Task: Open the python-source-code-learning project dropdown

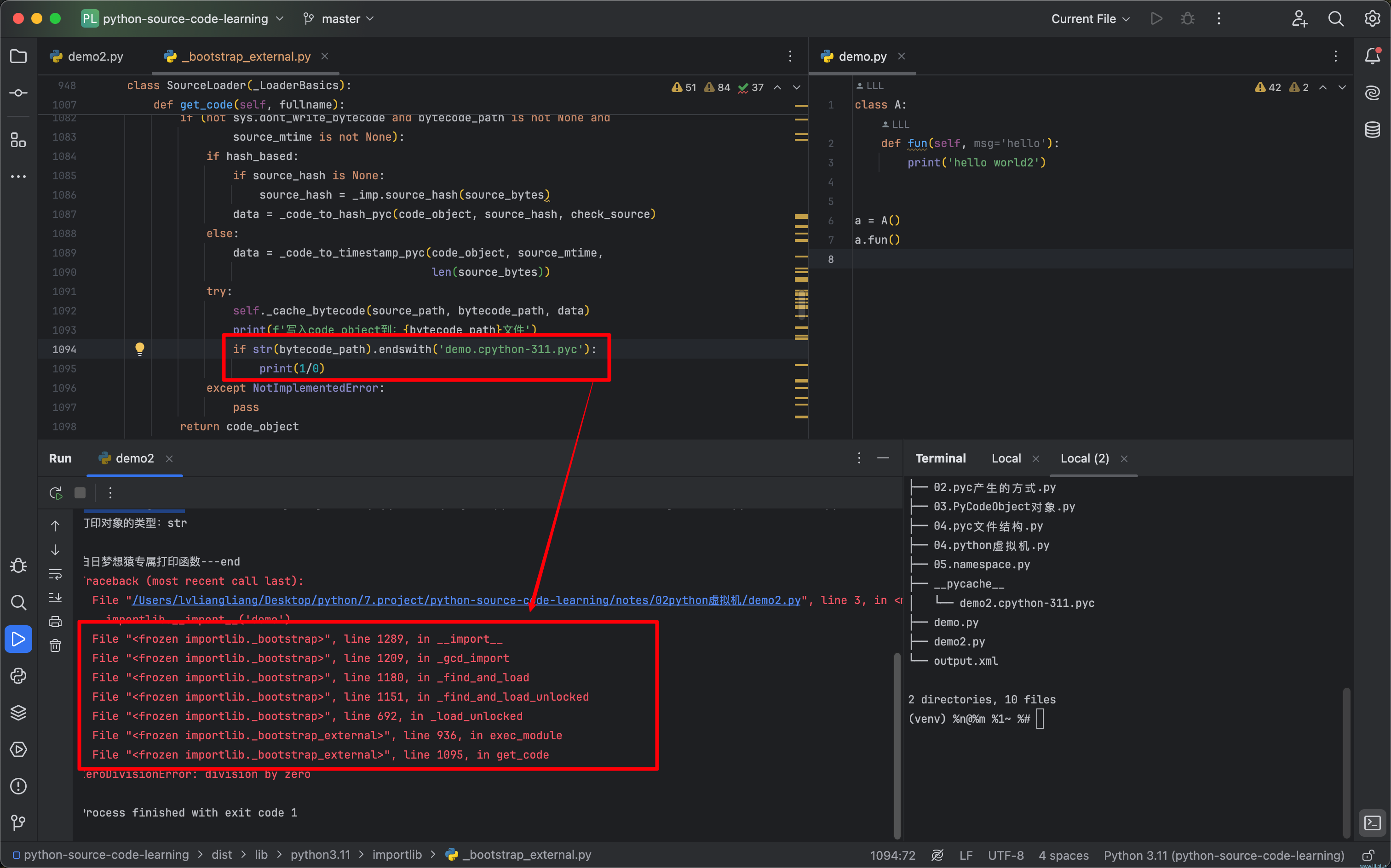Action: (183, 18)
